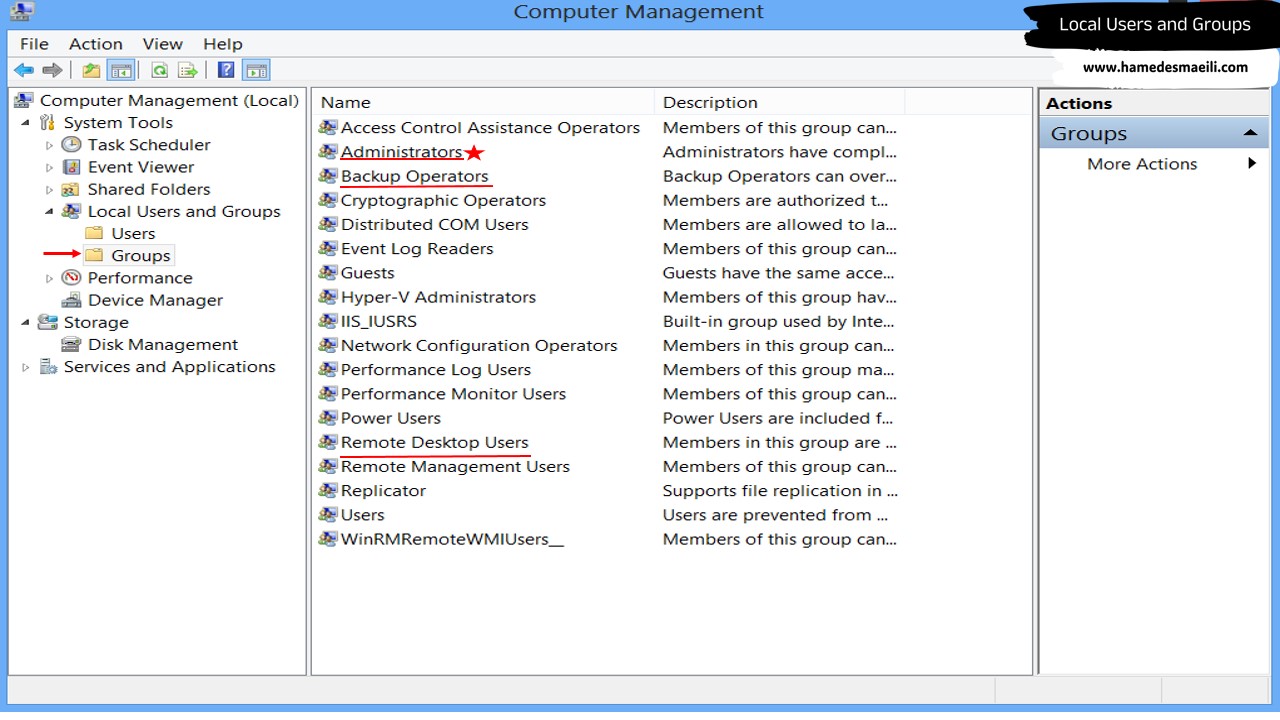This screenshot has width=1280, height=720.
Task: Select the Task Scheduler clock icon
Action: [x=71, y=145]
